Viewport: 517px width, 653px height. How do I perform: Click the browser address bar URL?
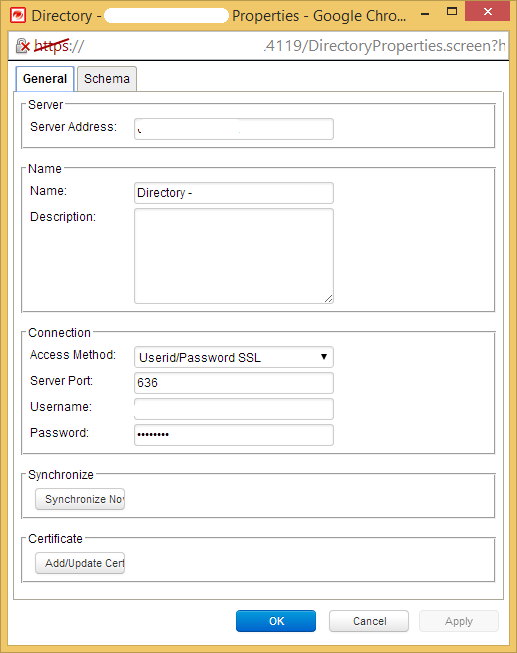292,46
